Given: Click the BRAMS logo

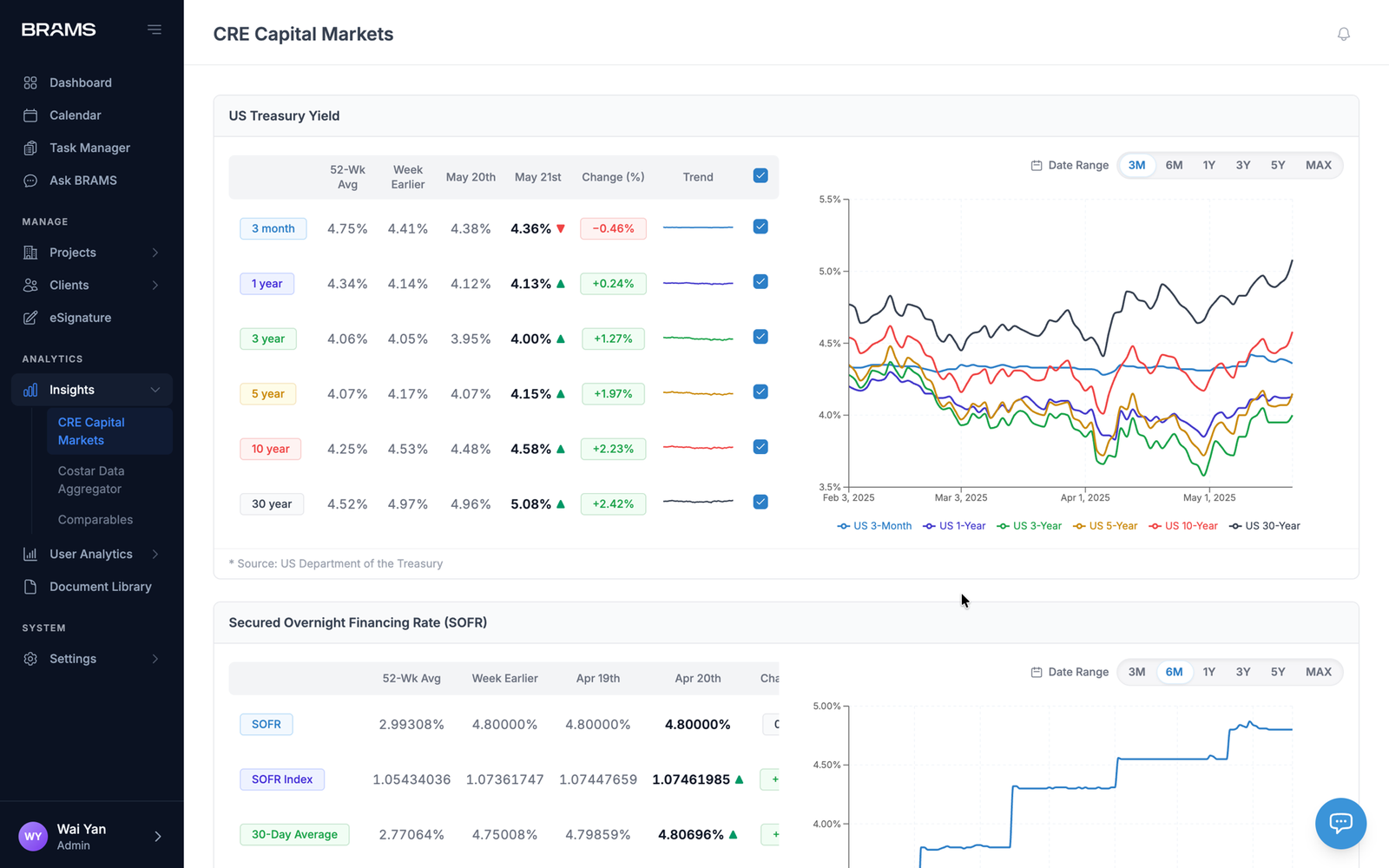Looking at the screenshot, I should tap(59, 30).
